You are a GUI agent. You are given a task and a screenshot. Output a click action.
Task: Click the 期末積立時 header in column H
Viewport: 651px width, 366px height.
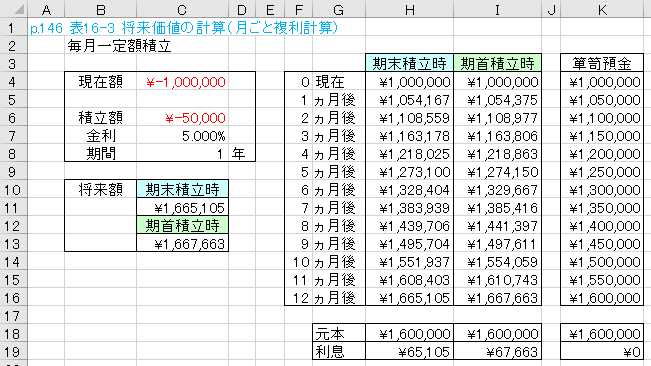[409, 63]
